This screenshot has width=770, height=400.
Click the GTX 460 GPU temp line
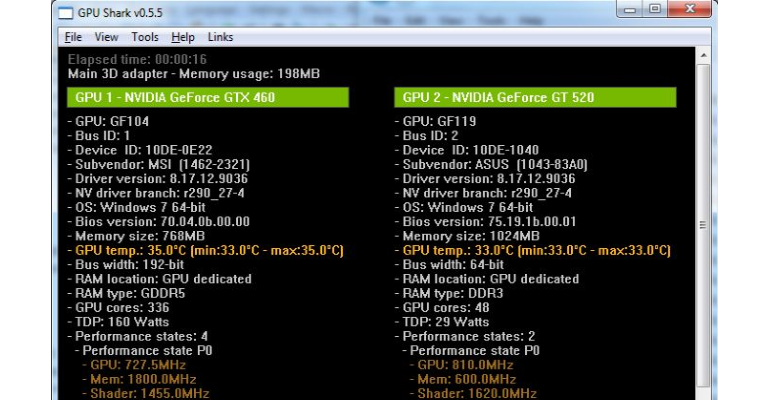tap(206, 250)
